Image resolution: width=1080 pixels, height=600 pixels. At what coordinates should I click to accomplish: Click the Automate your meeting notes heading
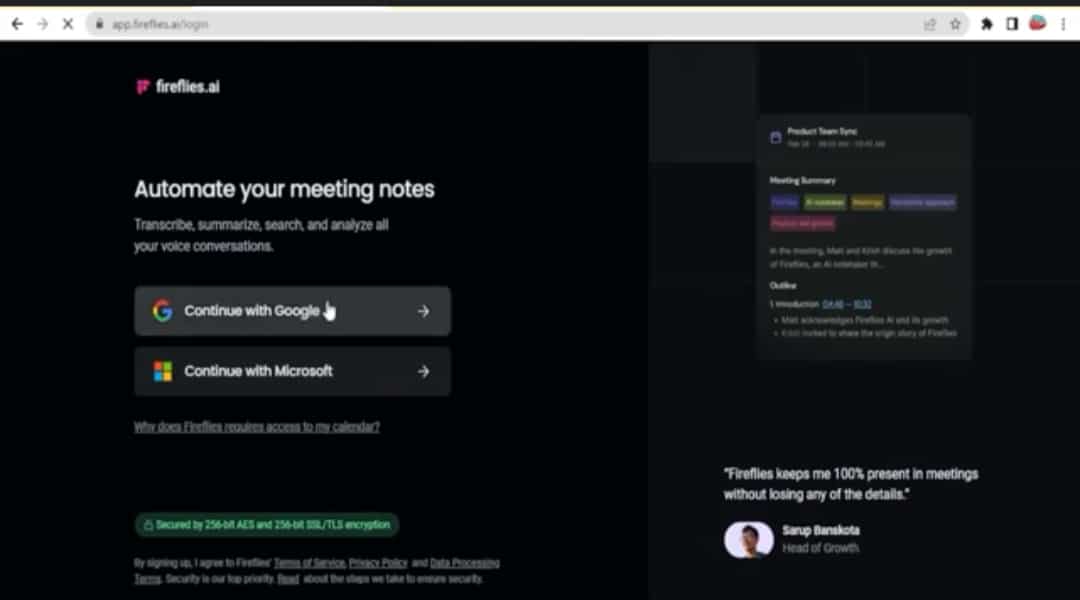tap(284, 189)
